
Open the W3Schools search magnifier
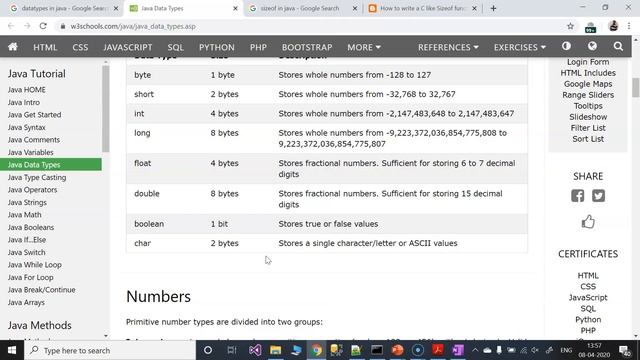pyautogui.click(x=618, y=47)
